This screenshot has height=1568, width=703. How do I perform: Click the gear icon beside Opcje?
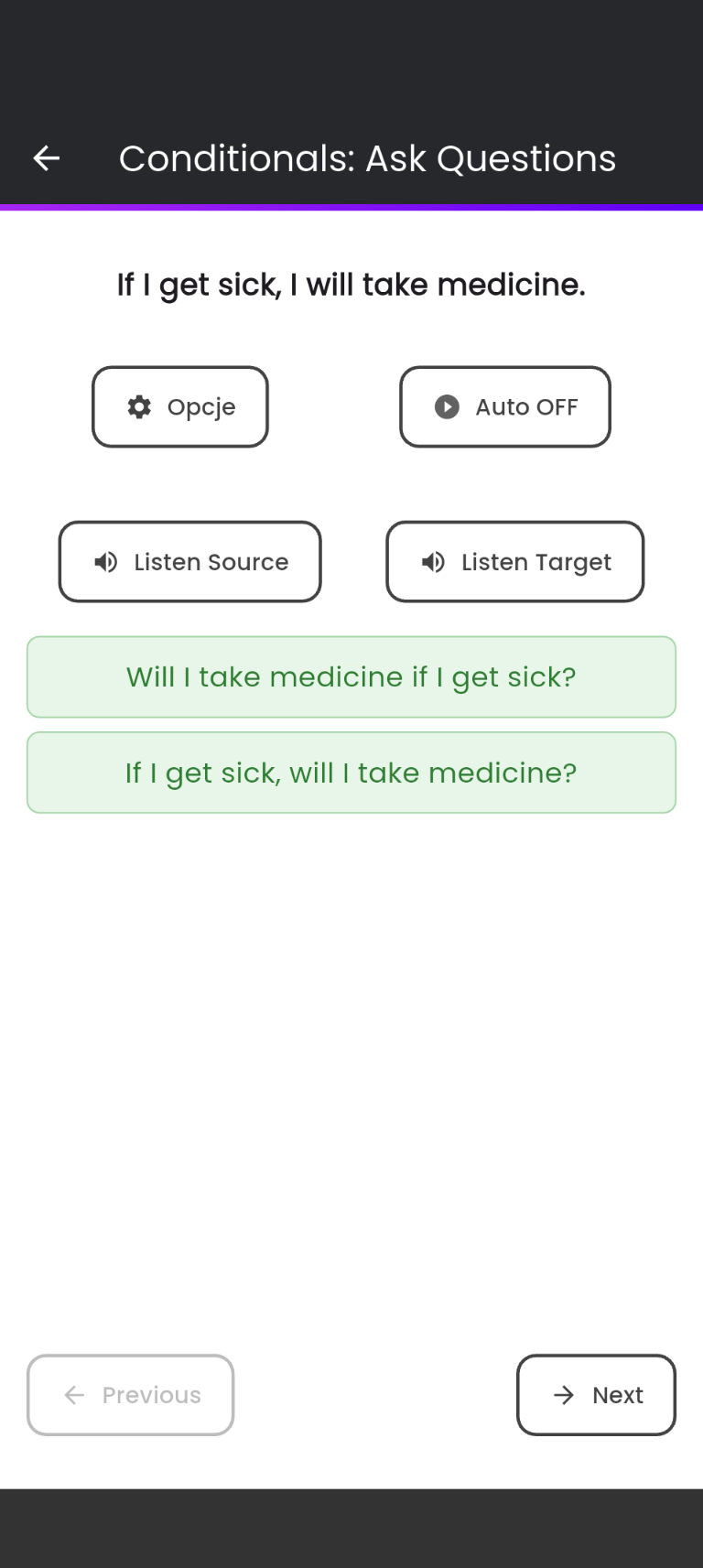[x=139, y=407]
